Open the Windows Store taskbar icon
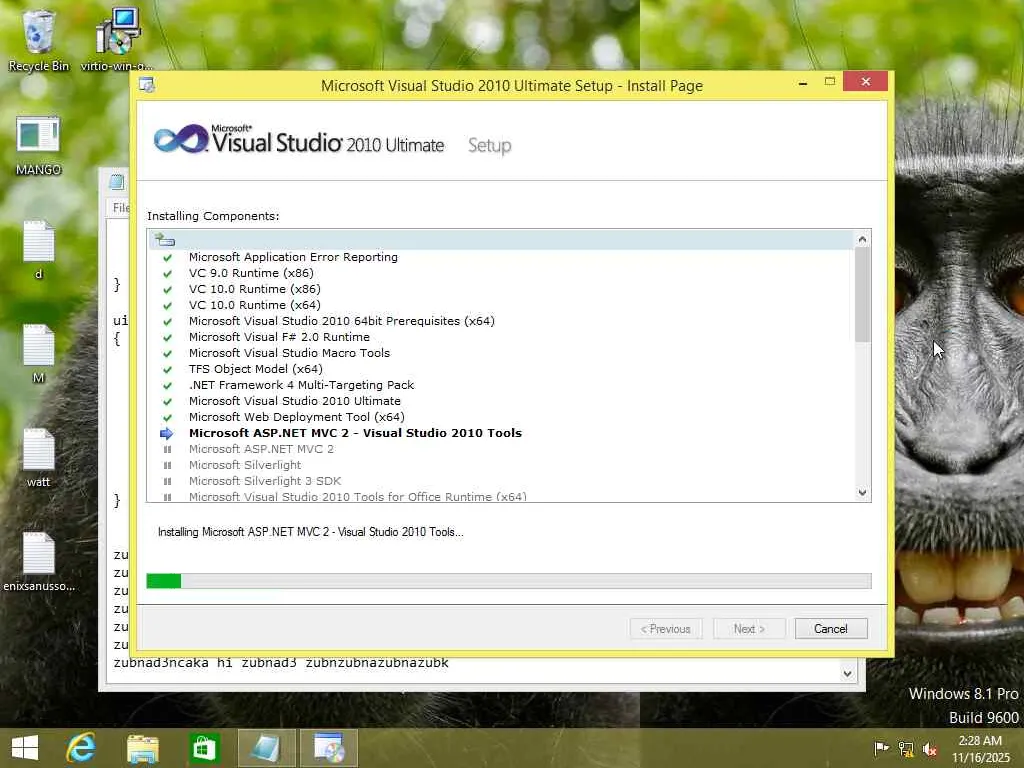 tap(204, 748)
